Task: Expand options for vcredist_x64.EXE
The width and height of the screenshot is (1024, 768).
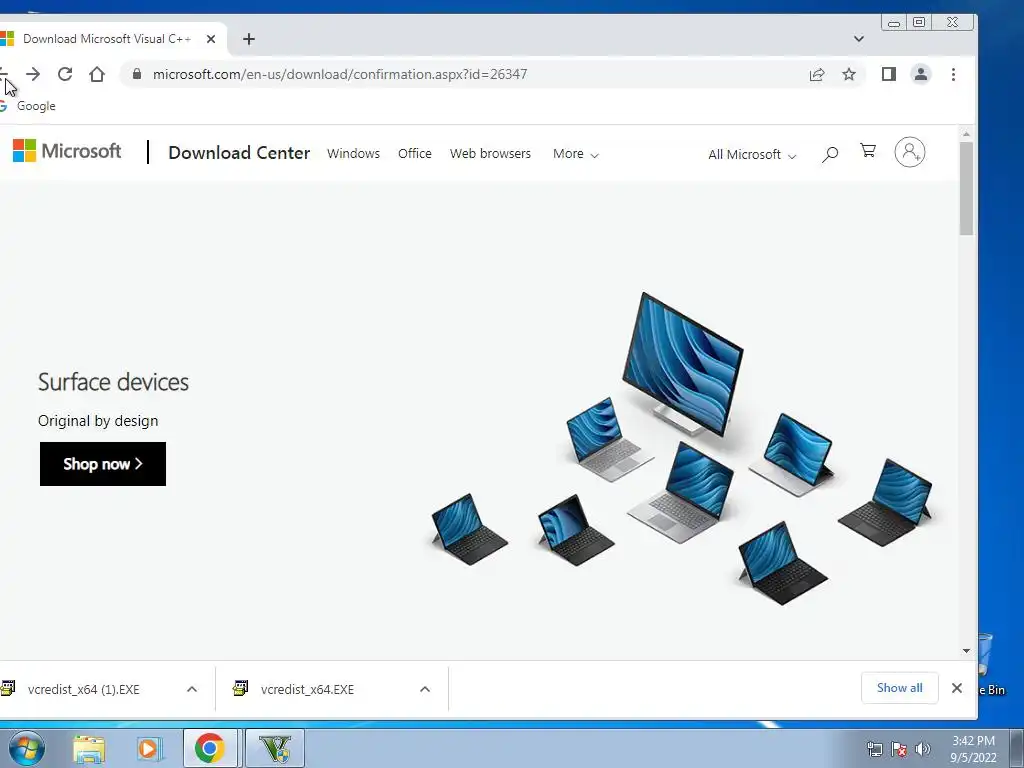Action: (425, 690)
